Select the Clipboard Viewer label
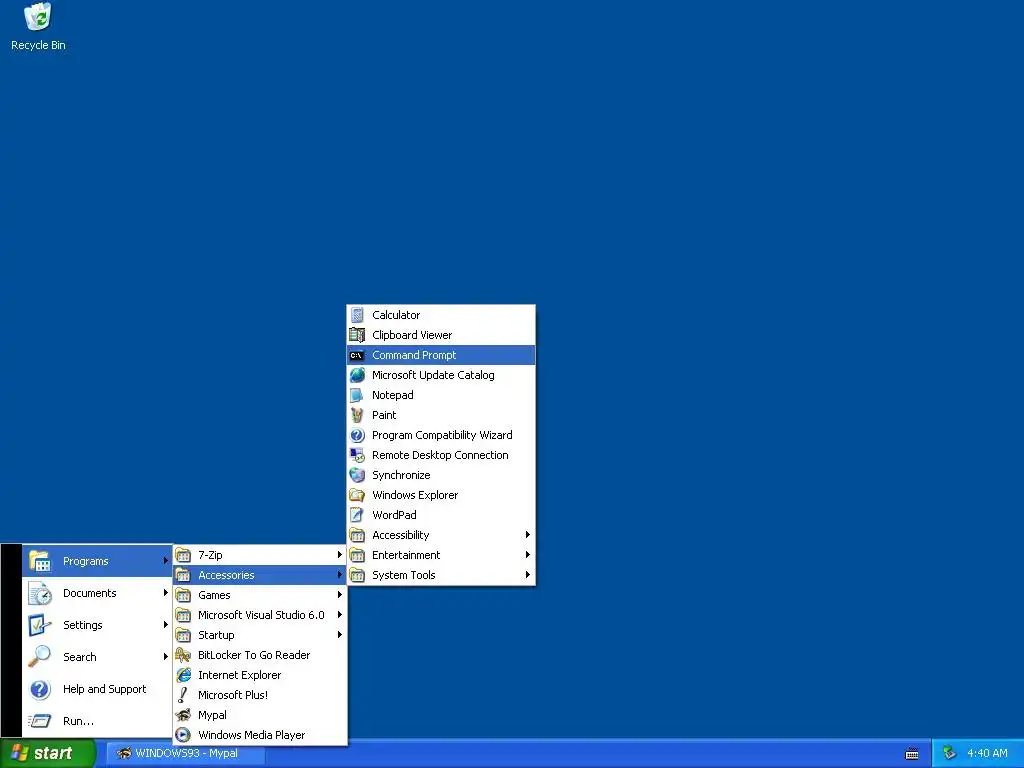This screenshot has height=768, width=1024. pos(412,335)
